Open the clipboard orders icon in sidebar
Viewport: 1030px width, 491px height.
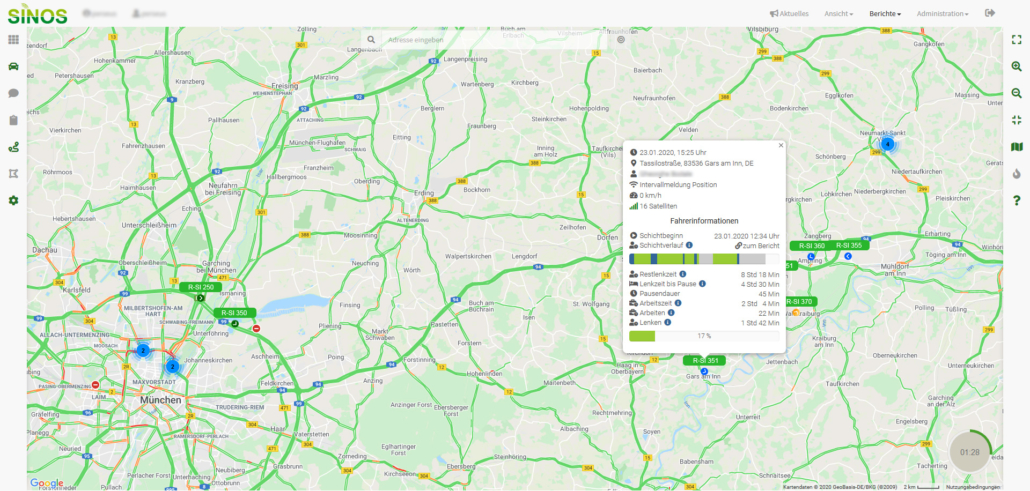13,120
